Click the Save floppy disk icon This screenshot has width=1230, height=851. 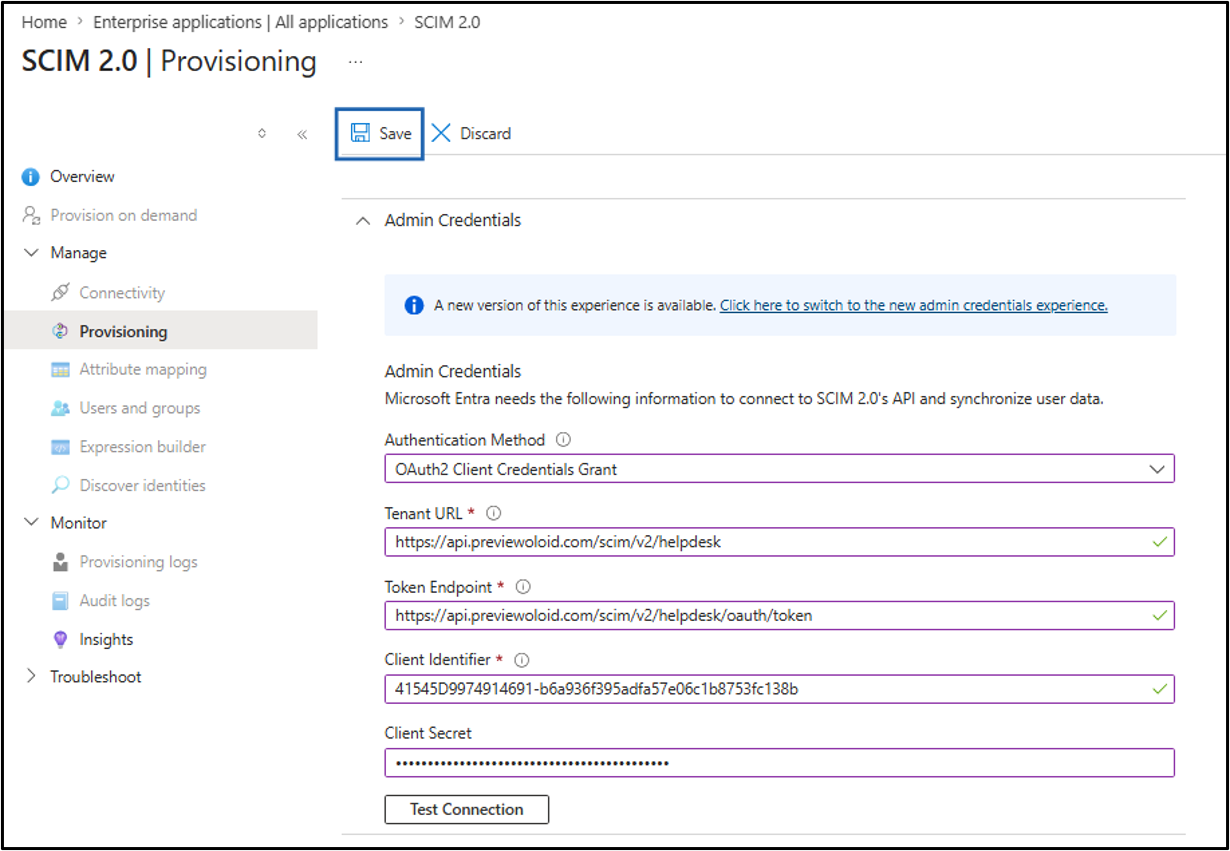click(x=360, y=134)
